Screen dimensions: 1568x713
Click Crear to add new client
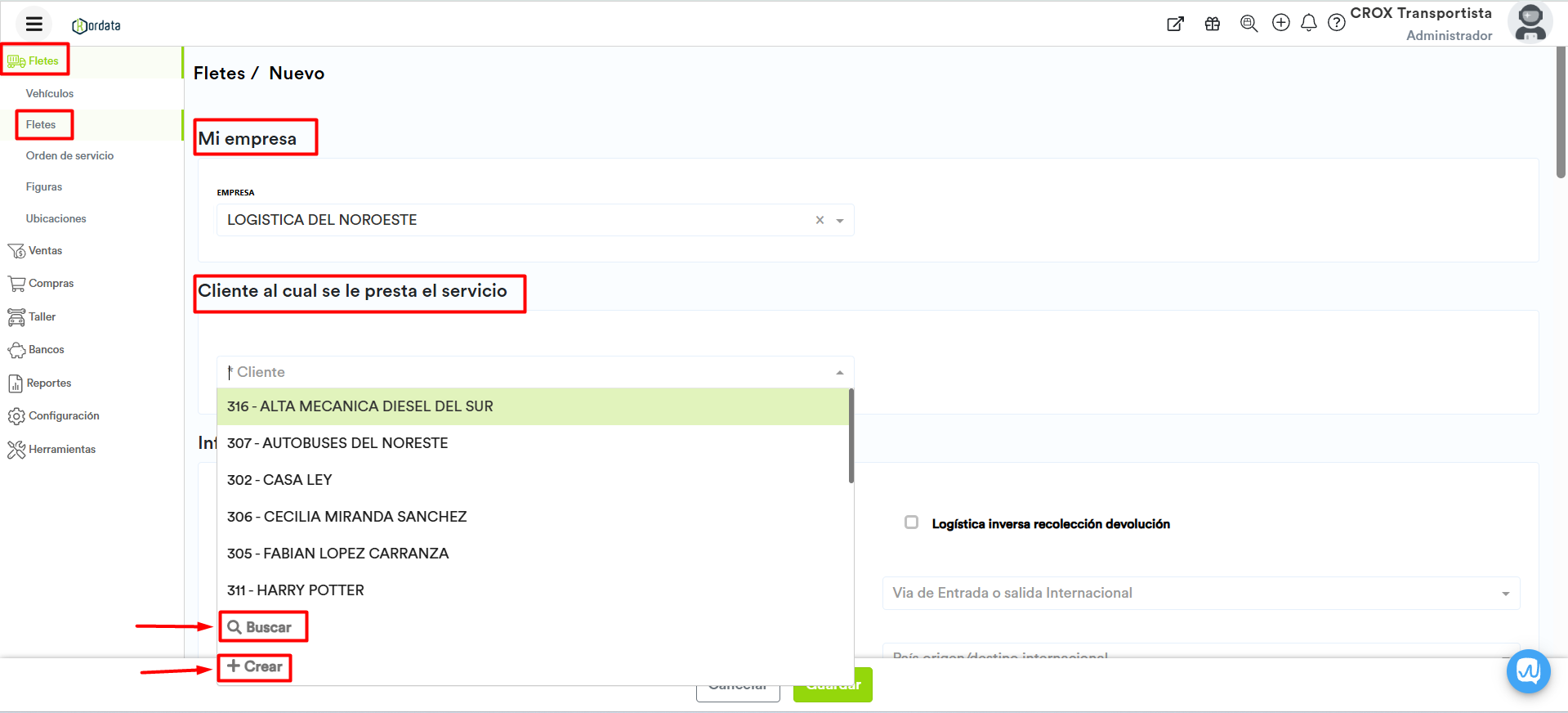tap(255, 667)
